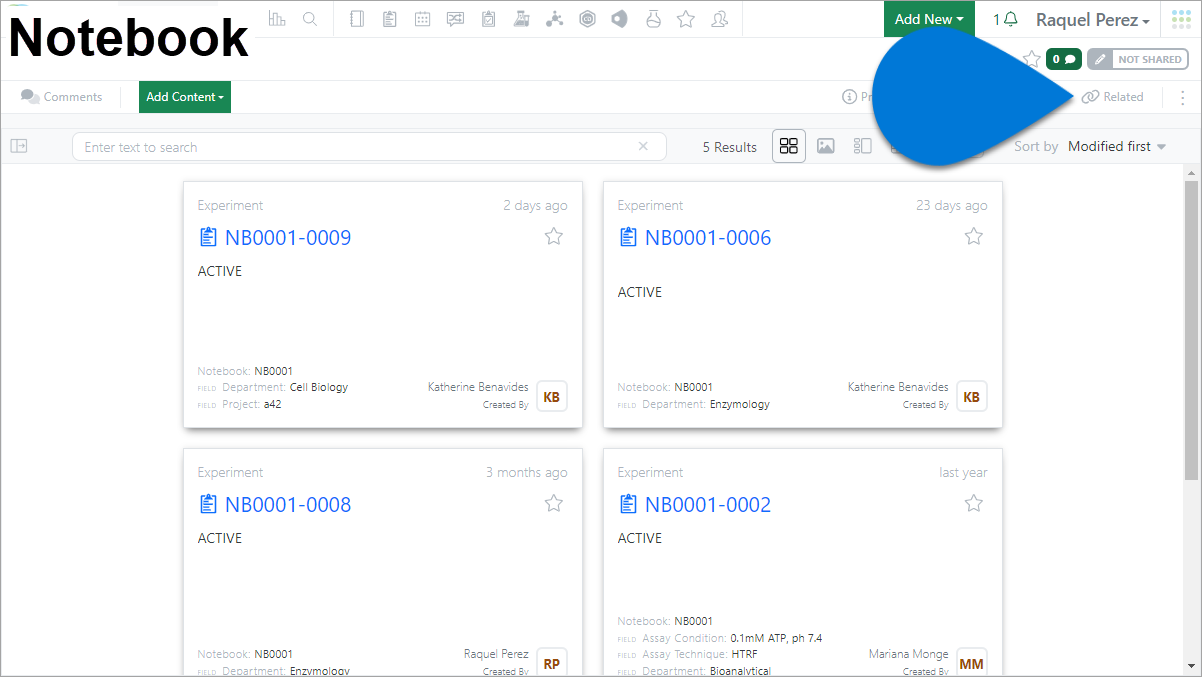Open the search magnifier icon in top bar
This screenshot has width=1202, height=677.
[x=310, y=19]
